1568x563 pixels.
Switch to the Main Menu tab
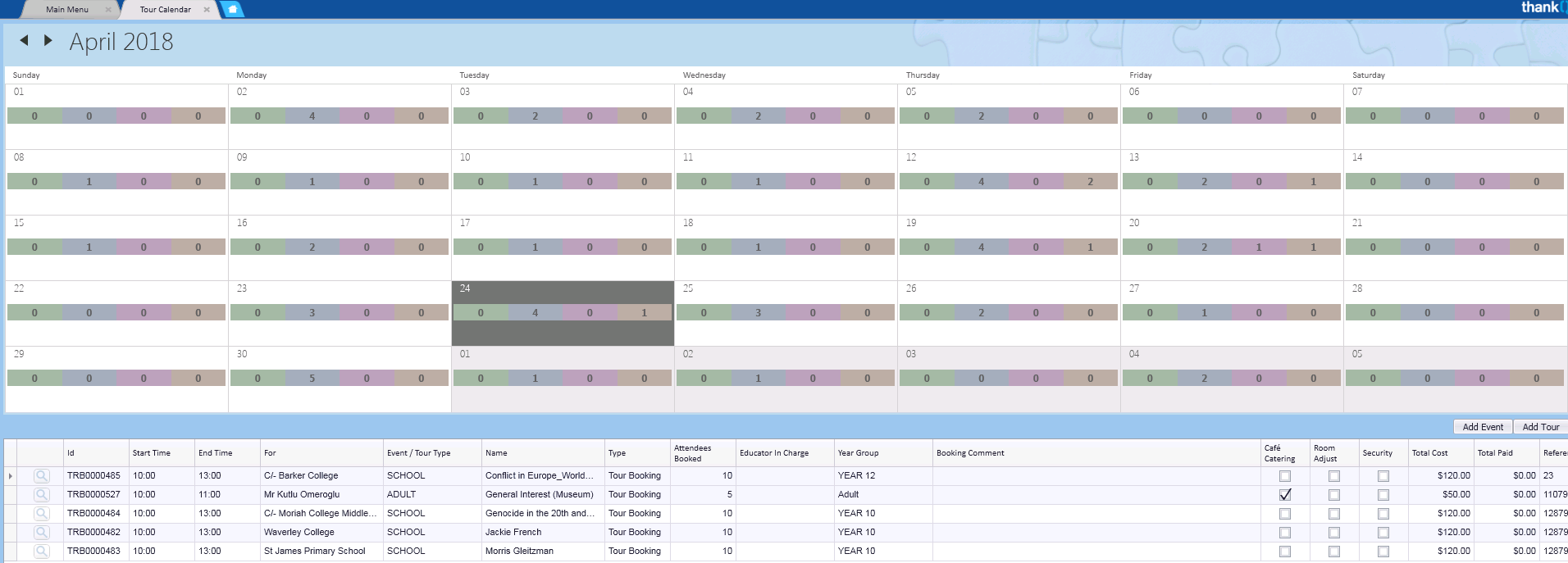pyautogui.click(x=67, y=10)
